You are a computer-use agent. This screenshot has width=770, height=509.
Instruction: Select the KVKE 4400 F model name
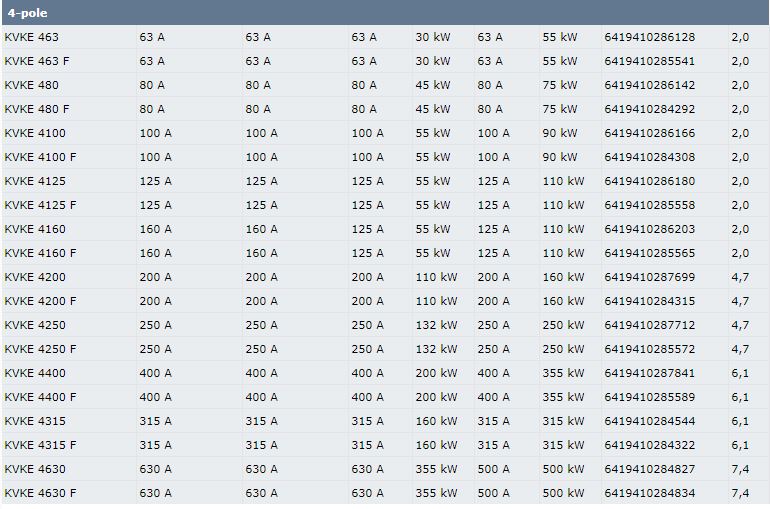coord(40,398)
